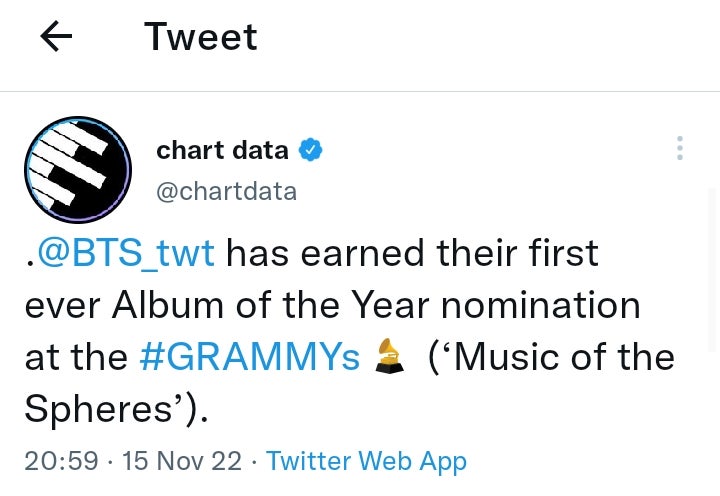Click the word Spheres in the tweet
The image size is (720, 496).
[100, 409]
